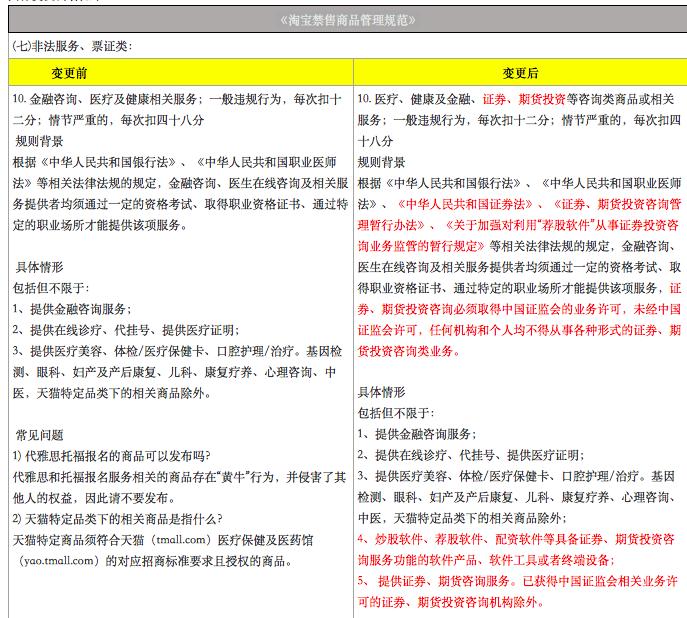The image size is (687, 618).
Task: Click the text 十八分 in the right column
Action: click(x=375, y=141)
